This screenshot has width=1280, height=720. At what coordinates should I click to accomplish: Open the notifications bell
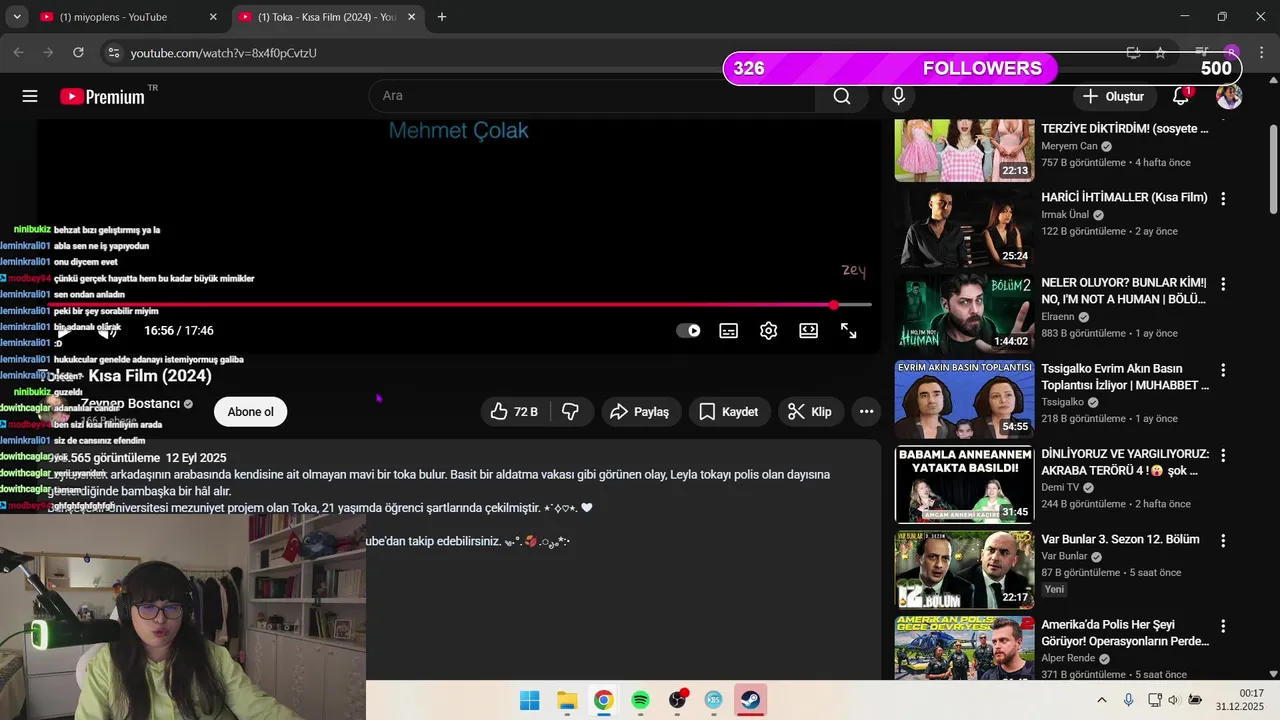[x=1181, y=96]
